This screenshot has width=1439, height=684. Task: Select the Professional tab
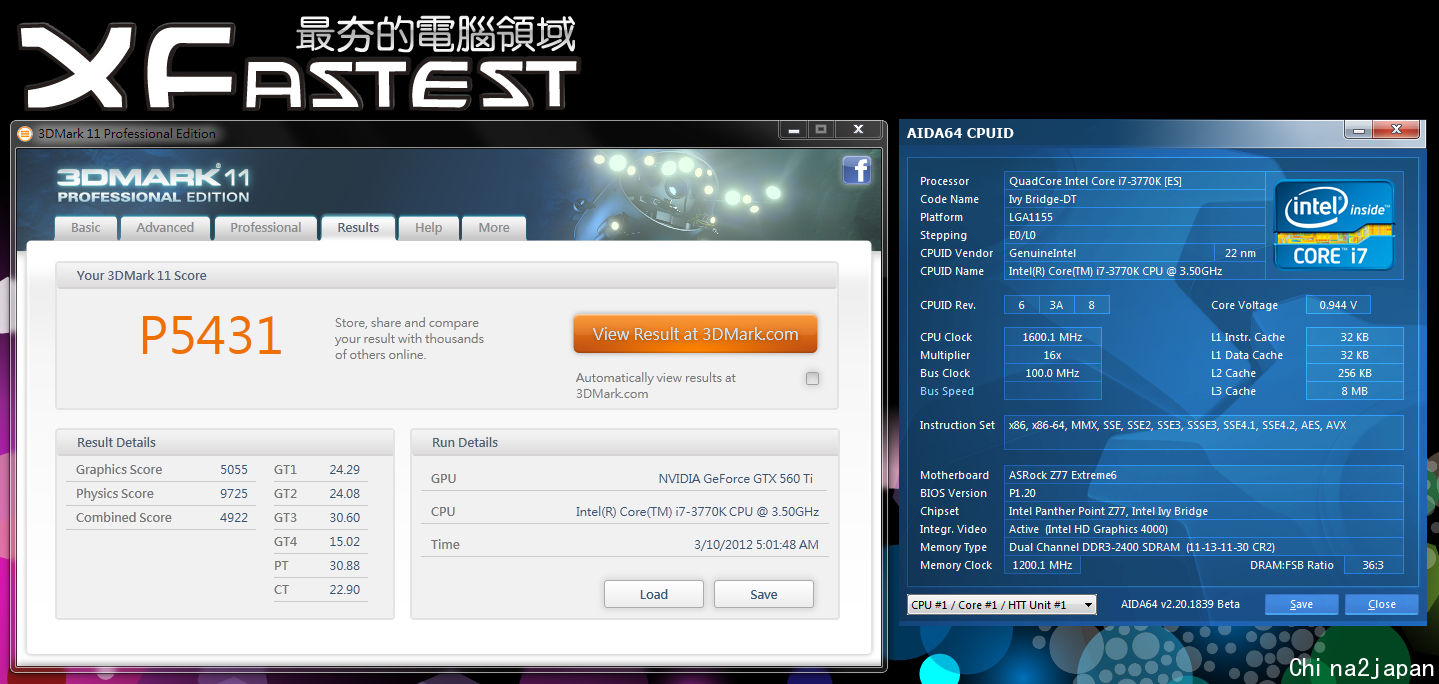(x=266, y=228)
